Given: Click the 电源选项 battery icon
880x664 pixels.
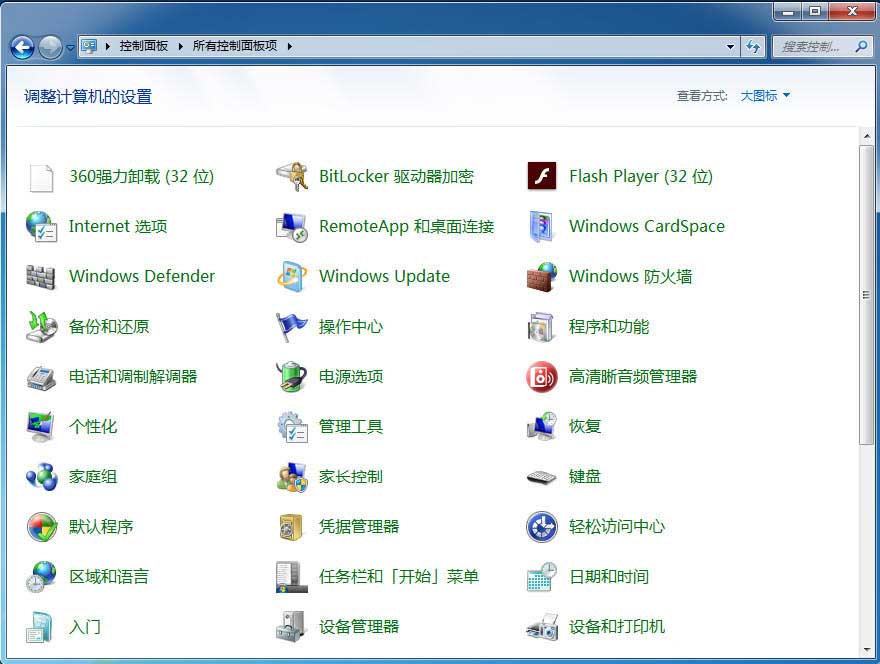Looking at the screenshot, I should (292, 376).
